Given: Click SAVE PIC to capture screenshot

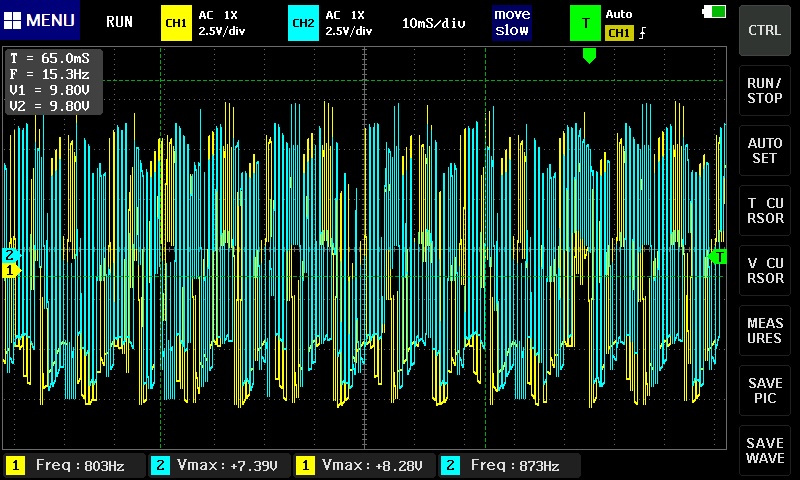Looking at the screenshot, I should (765, 391).
